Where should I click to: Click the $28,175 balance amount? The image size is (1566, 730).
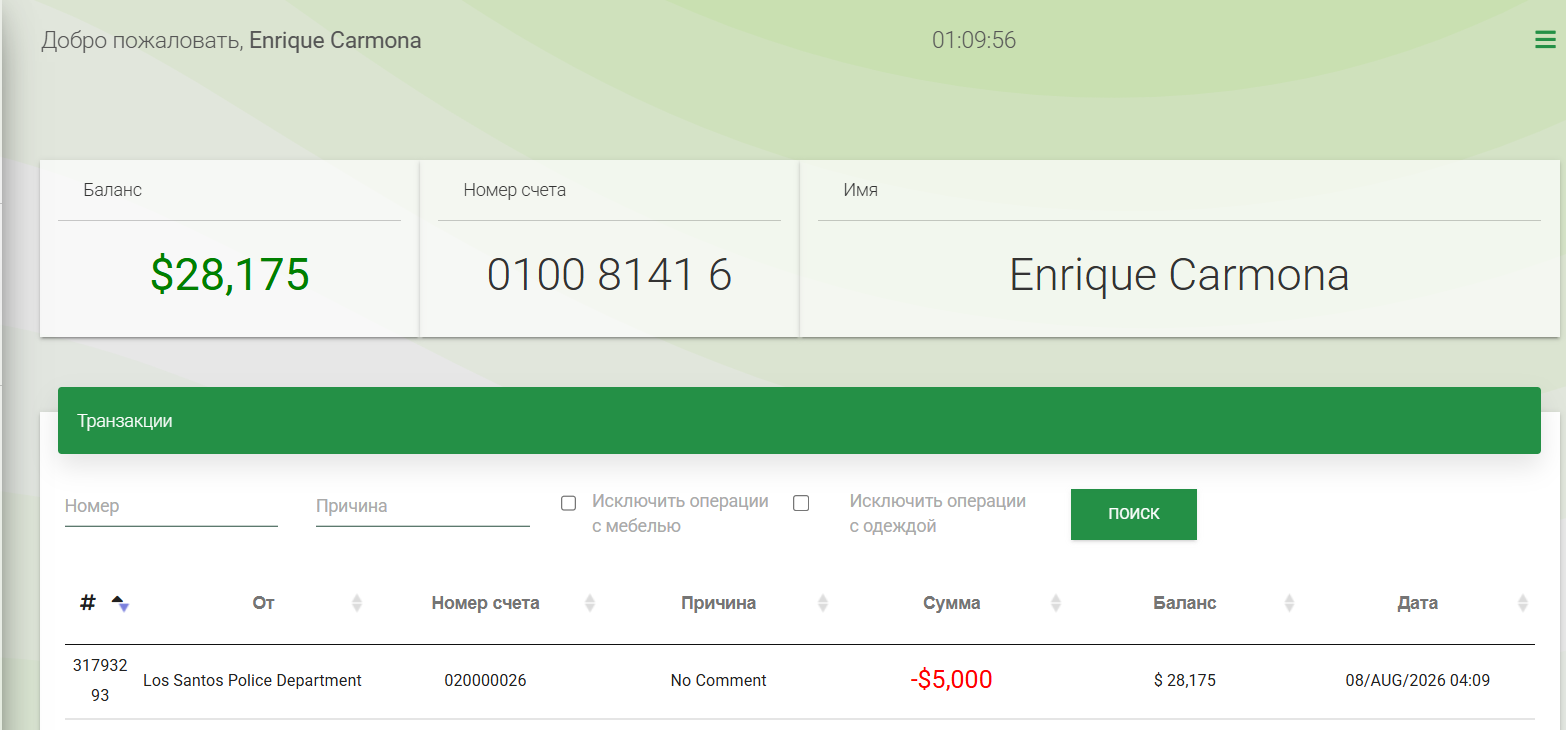point(230,275)
